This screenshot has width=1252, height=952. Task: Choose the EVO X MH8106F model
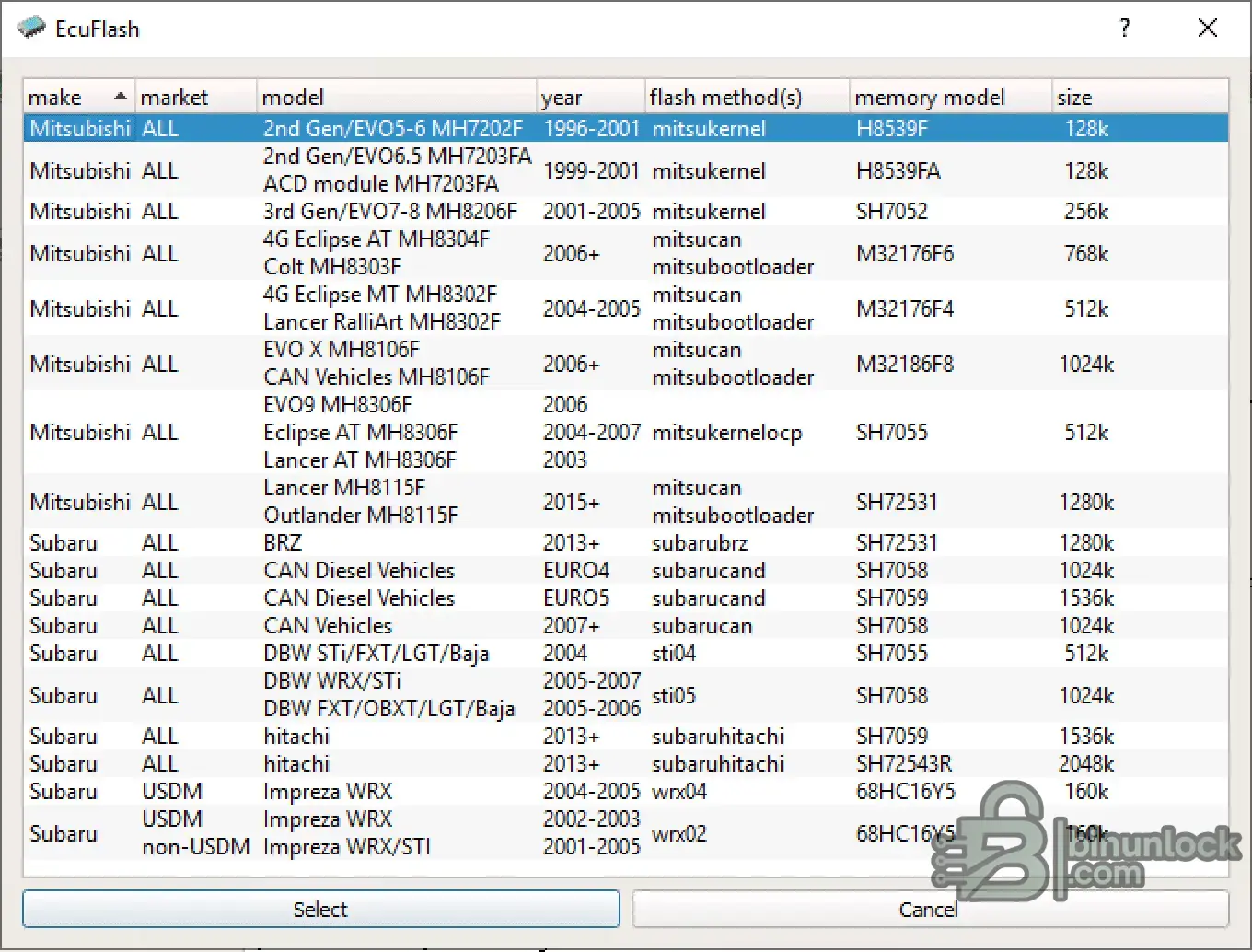coord(342,349)
